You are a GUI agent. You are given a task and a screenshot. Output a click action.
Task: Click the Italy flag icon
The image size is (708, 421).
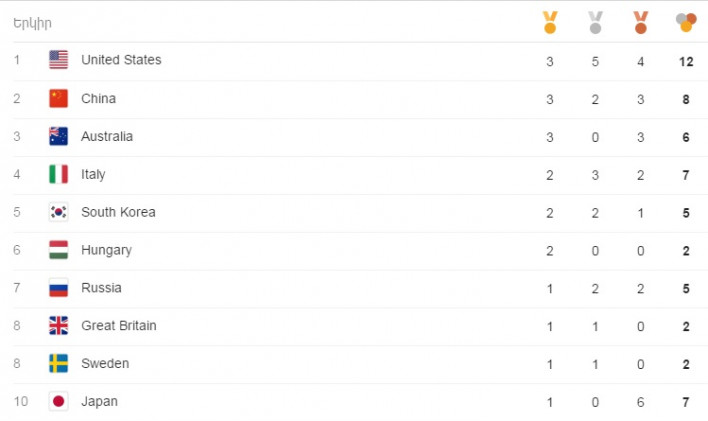pos(59,174)
